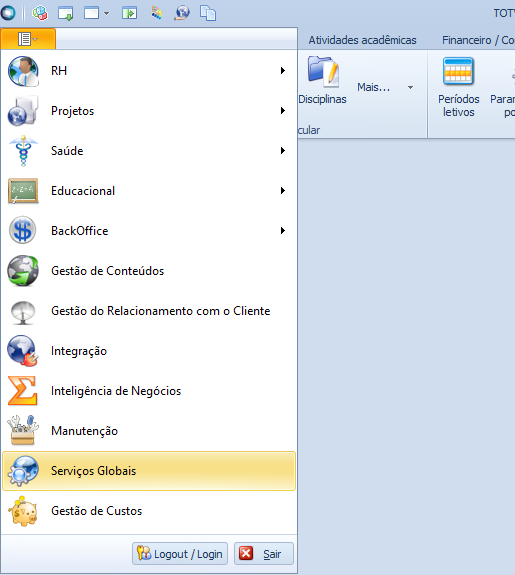Screen dimensions: 515x575
Task: Expand the BackOffice submenu arrow
Action: coord(282,230)
